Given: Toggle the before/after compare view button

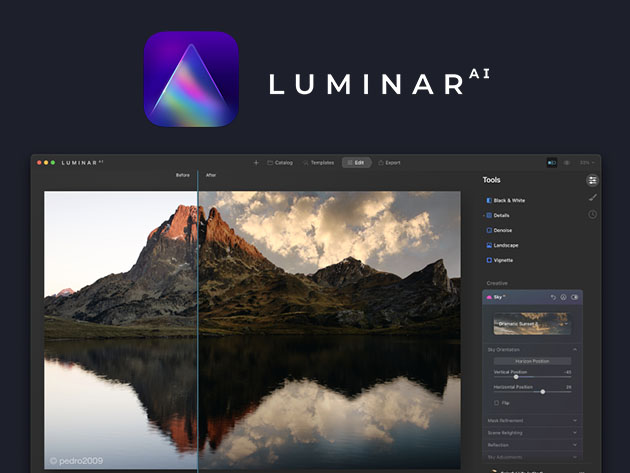Looking at the screenshot, I should 552,162.
